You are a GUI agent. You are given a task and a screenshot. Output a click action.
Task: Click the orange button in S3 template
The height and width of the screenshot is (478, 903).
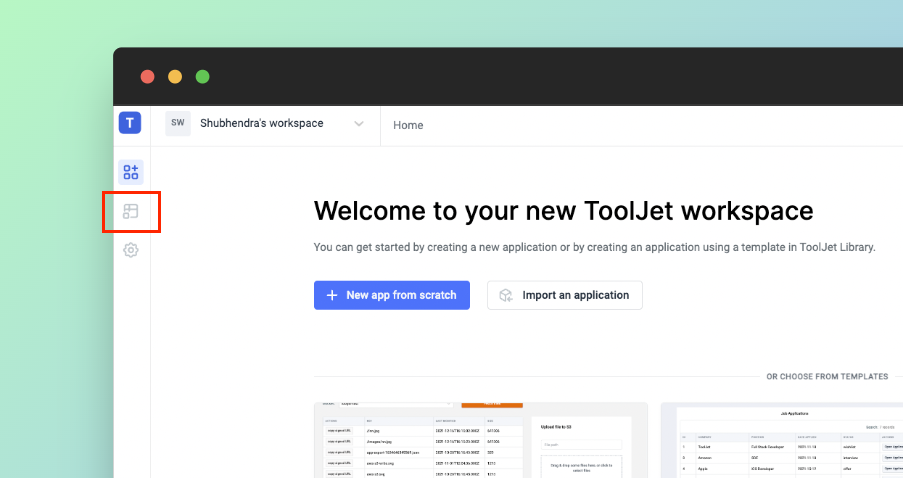tap(491, 405)
